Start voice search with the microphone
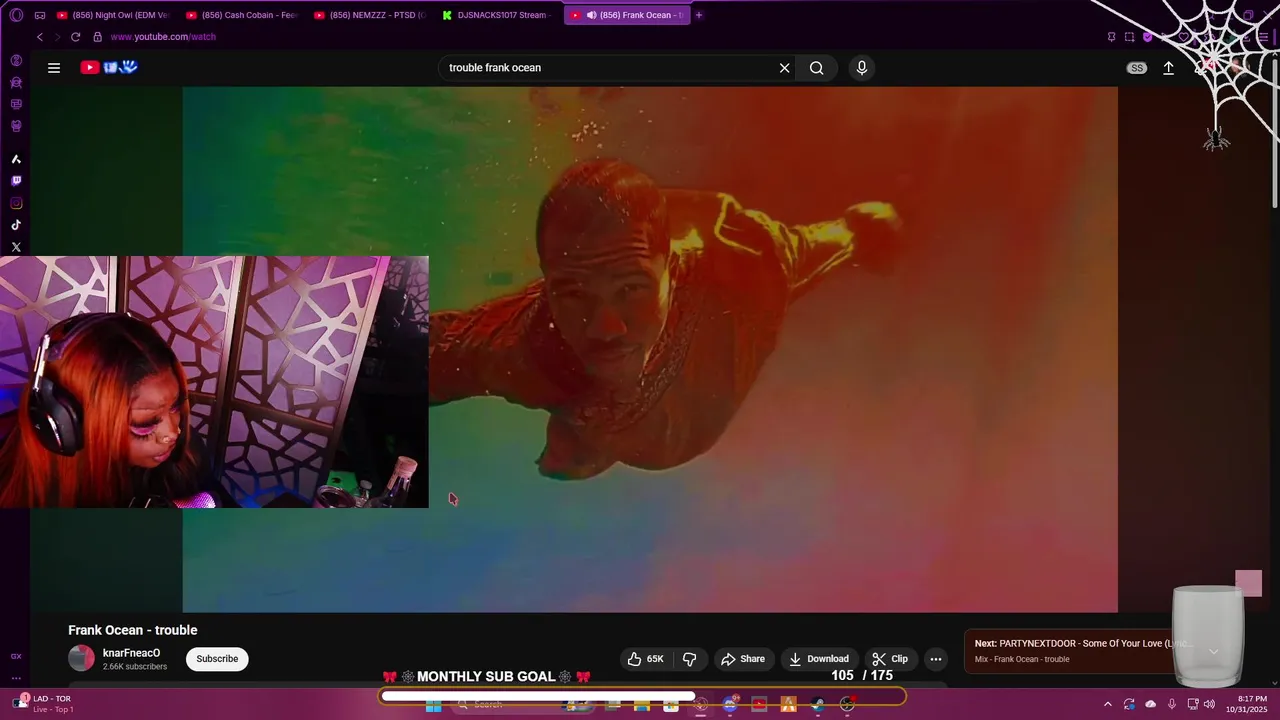1280x720 pixels. [x=862, y=68]
